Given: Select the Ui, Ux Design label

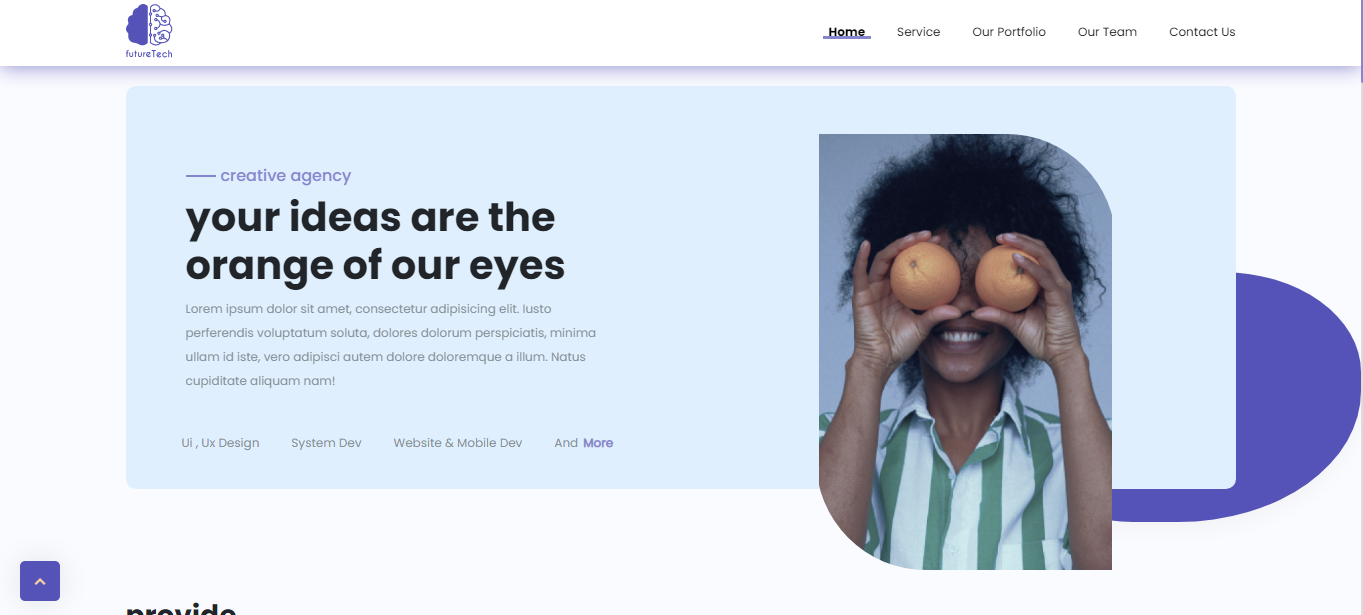Looking at the screenshot, I should [x=220, y=443].
